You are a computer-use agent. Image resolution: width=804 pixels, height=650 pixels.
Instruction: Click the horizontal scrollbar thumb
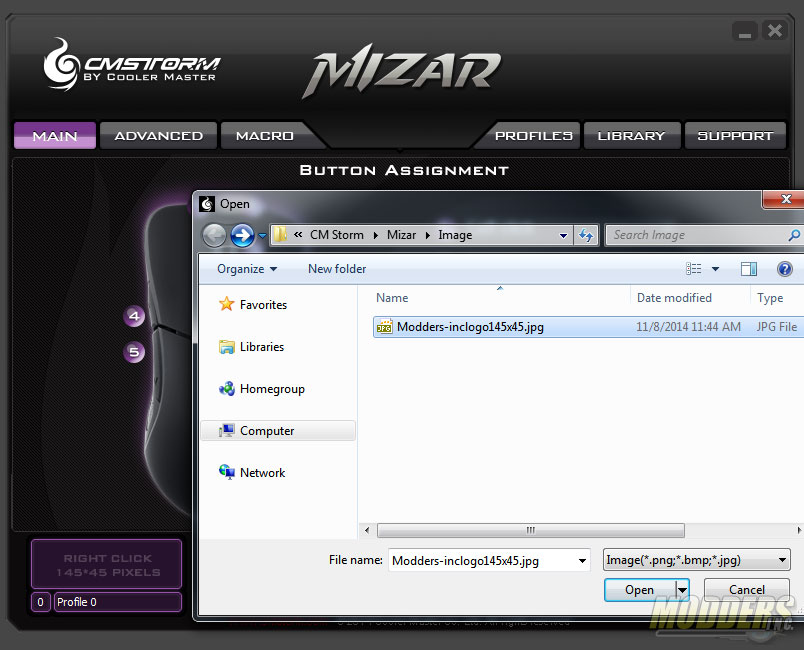click(x=530, y=530)
